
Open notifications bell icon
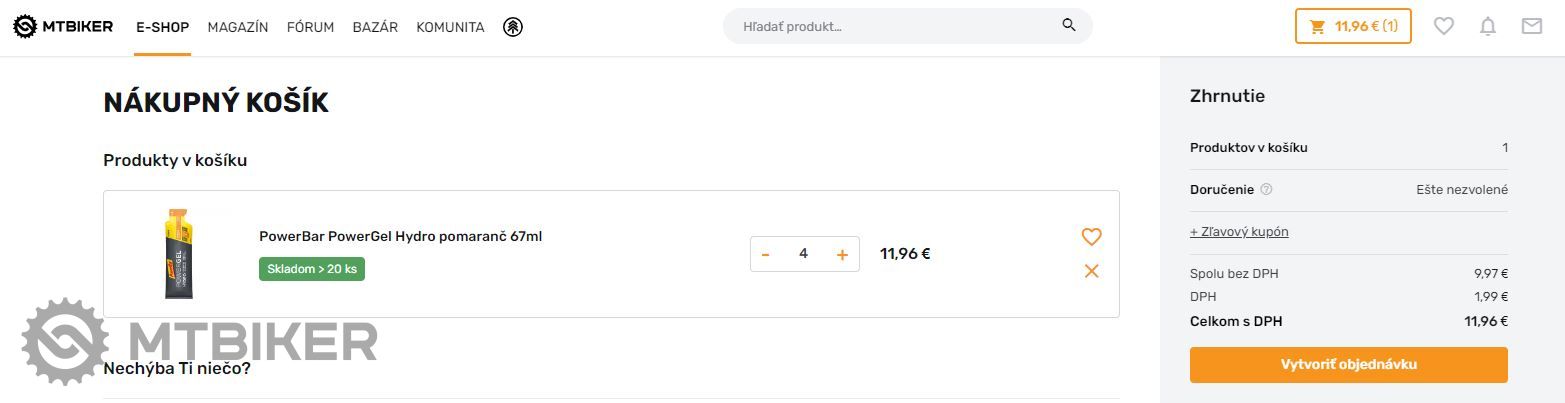(1488, 26)
